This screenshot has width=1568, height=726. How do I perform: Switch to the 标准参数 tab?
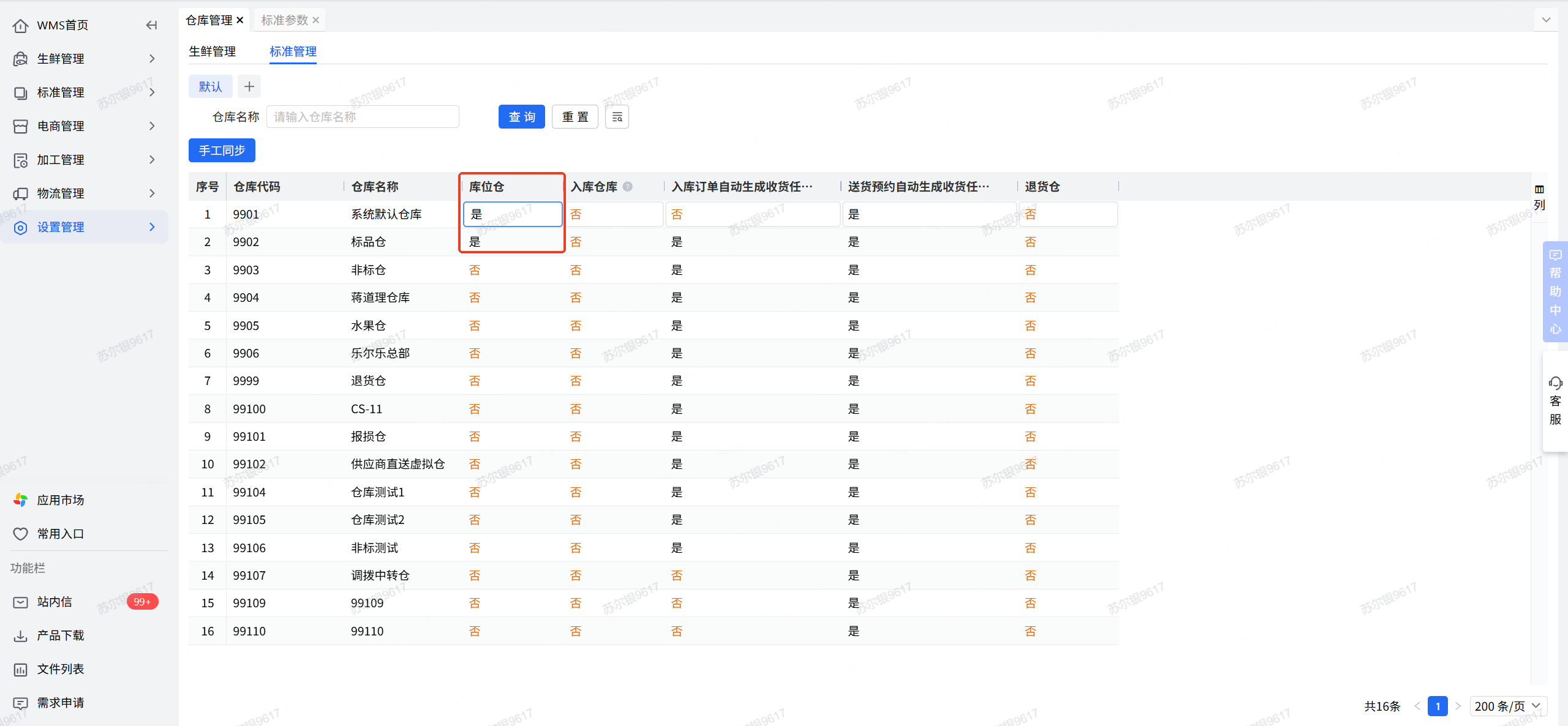[284, 20]
